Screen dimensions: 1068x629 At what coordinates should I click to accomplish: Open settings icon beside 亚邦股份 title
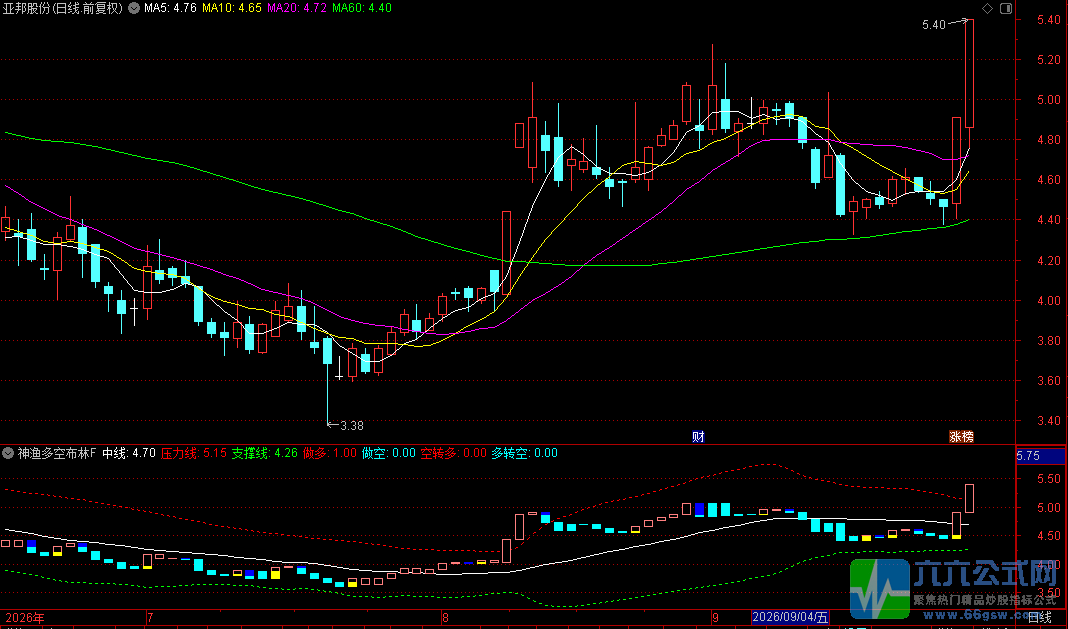(x=134, y=8)
